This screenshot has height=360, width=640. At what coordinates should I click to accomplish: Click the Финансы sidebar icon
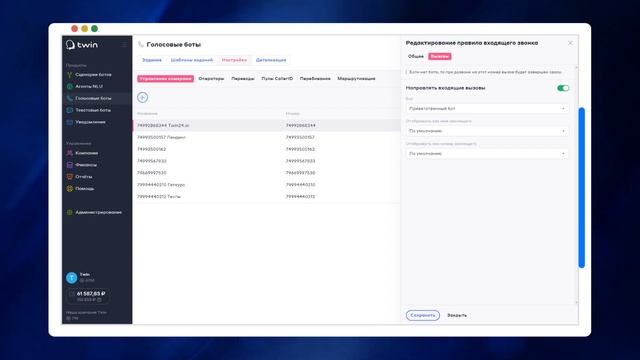(69, 165)
